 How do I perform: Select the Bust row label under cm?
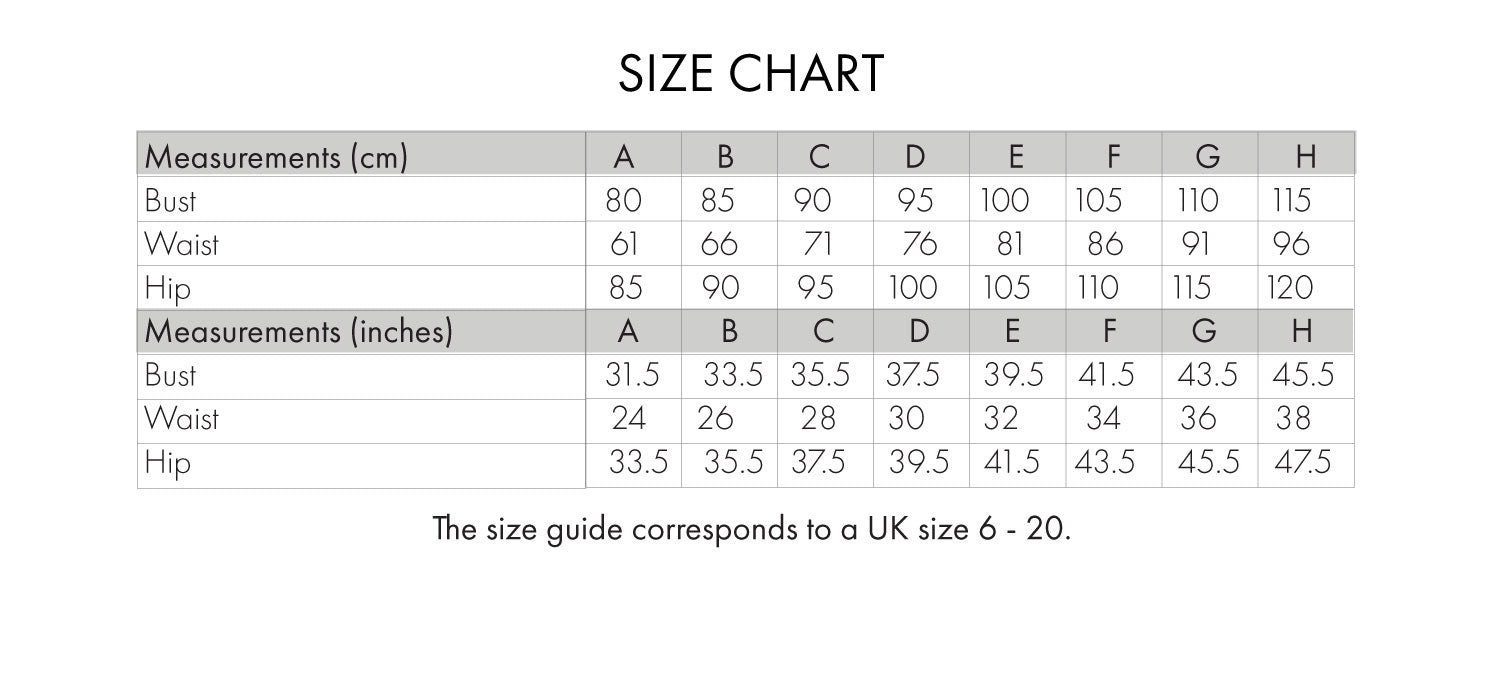coord(171,201)
